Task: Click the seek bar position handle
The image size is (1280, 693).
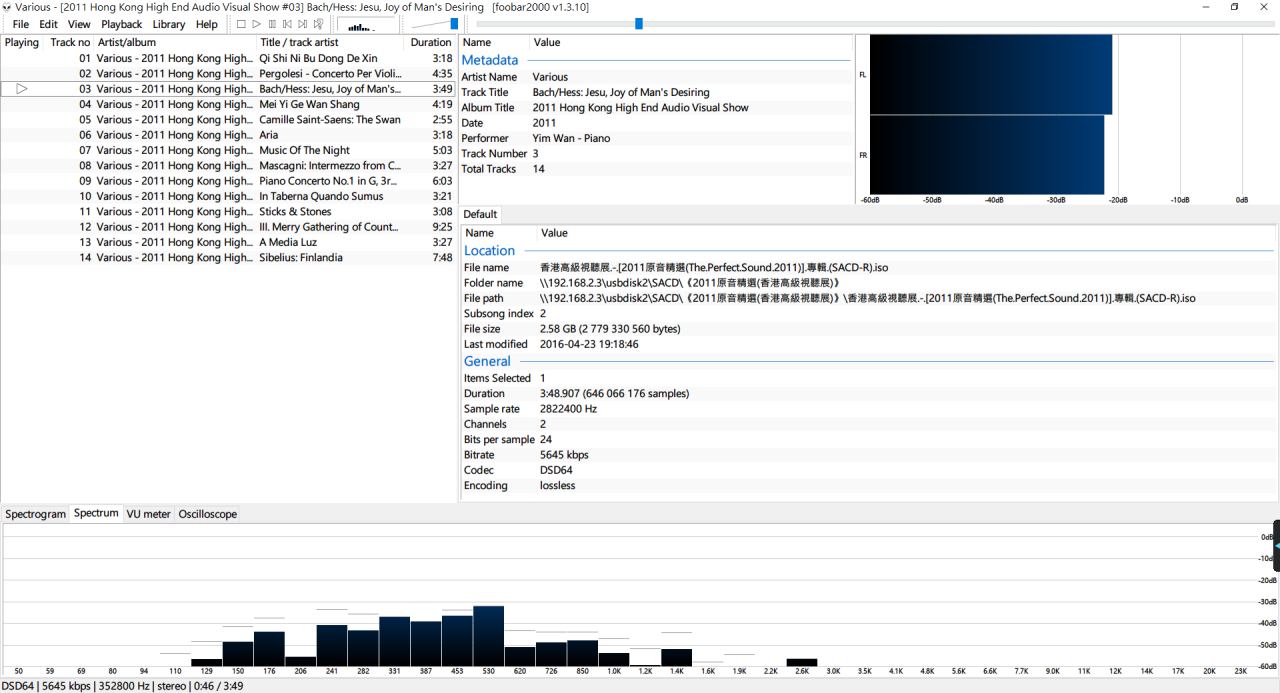Action: pyautogui.click(x=639, y=24)
